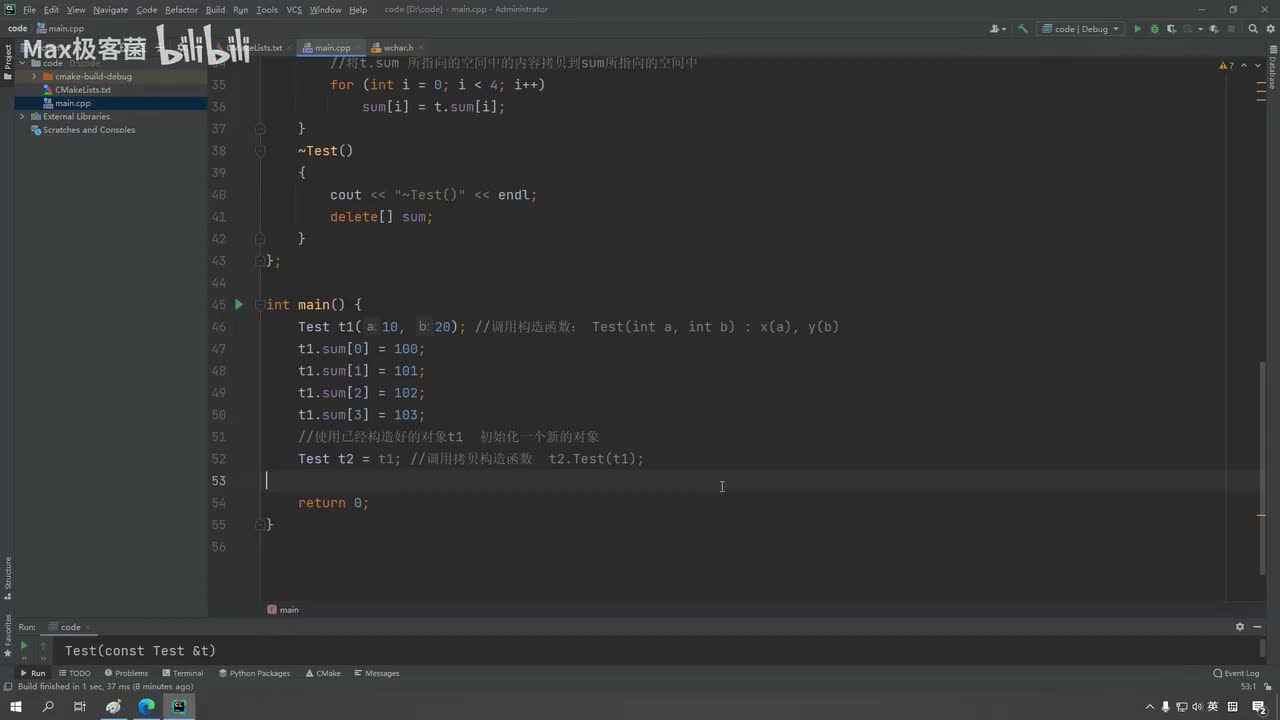Image resolution: width=1280 pixels, height=720 pixels.
Task: Open the TODO tool window
Action: click(74, 673)
